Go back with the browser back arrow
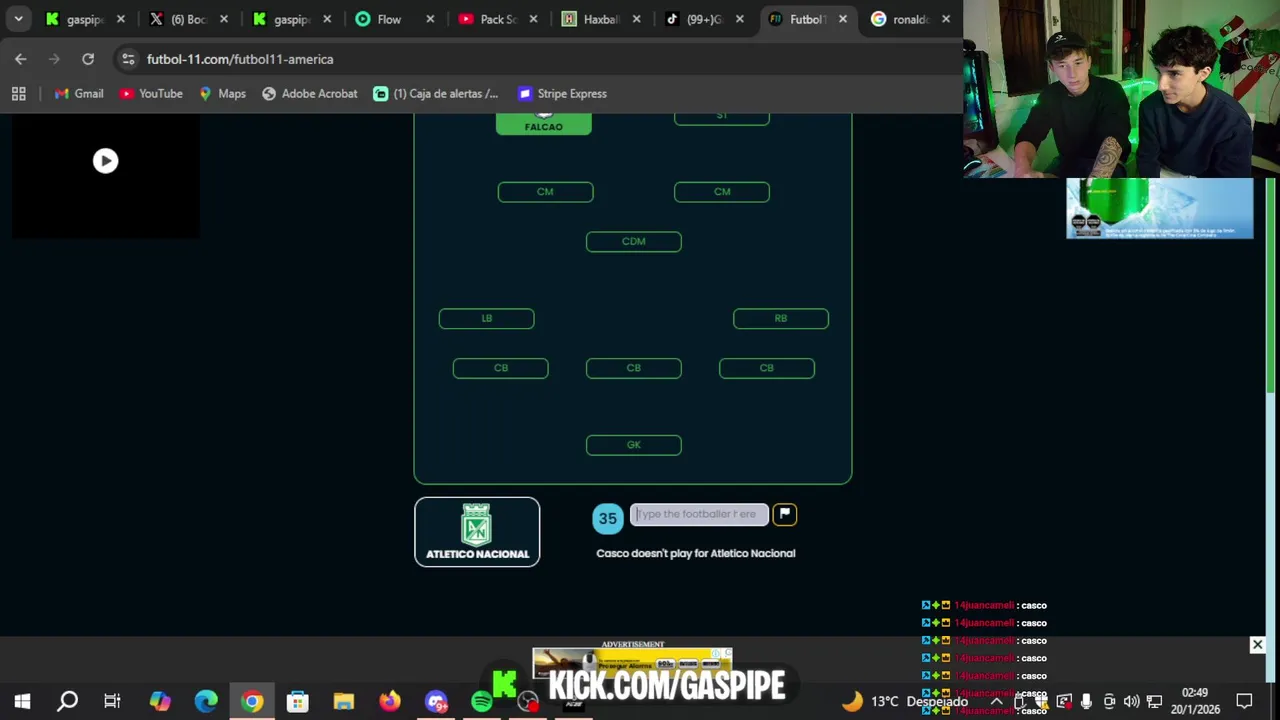 click(x=21, y=59)
